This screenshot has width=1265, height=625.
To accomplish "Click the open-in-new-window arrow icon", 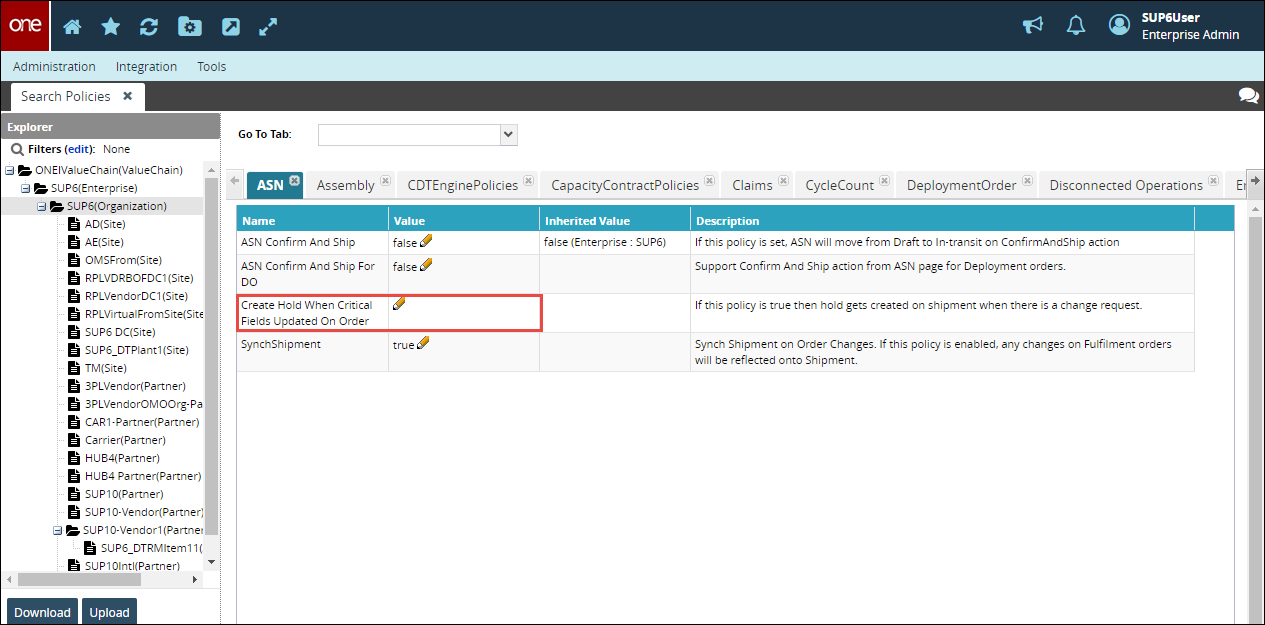I will [x=231, y=27].
